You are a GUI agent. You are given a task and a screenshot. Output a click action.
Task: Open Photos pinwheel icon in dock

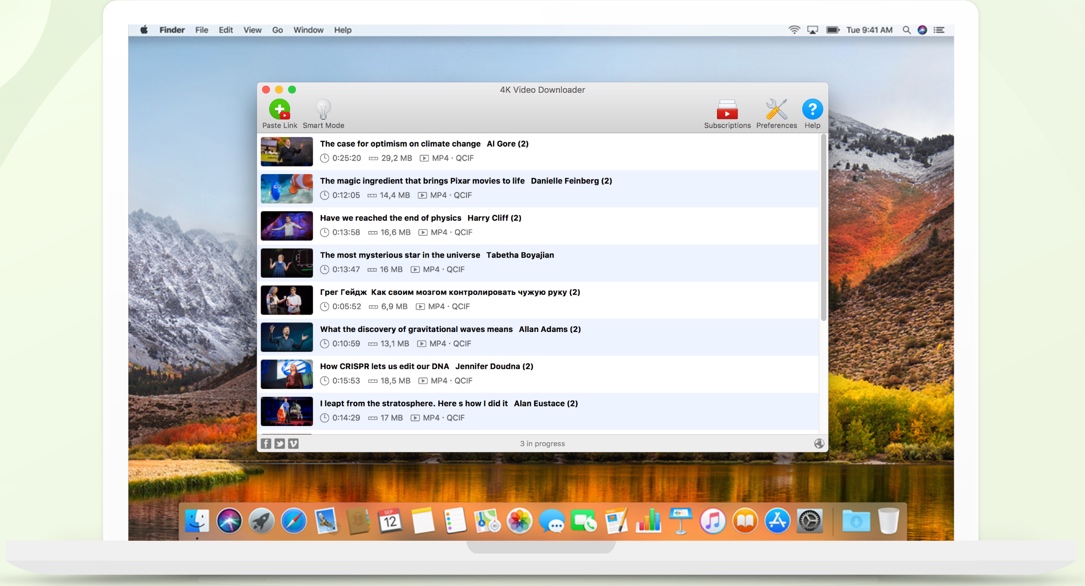coord(519,521)
